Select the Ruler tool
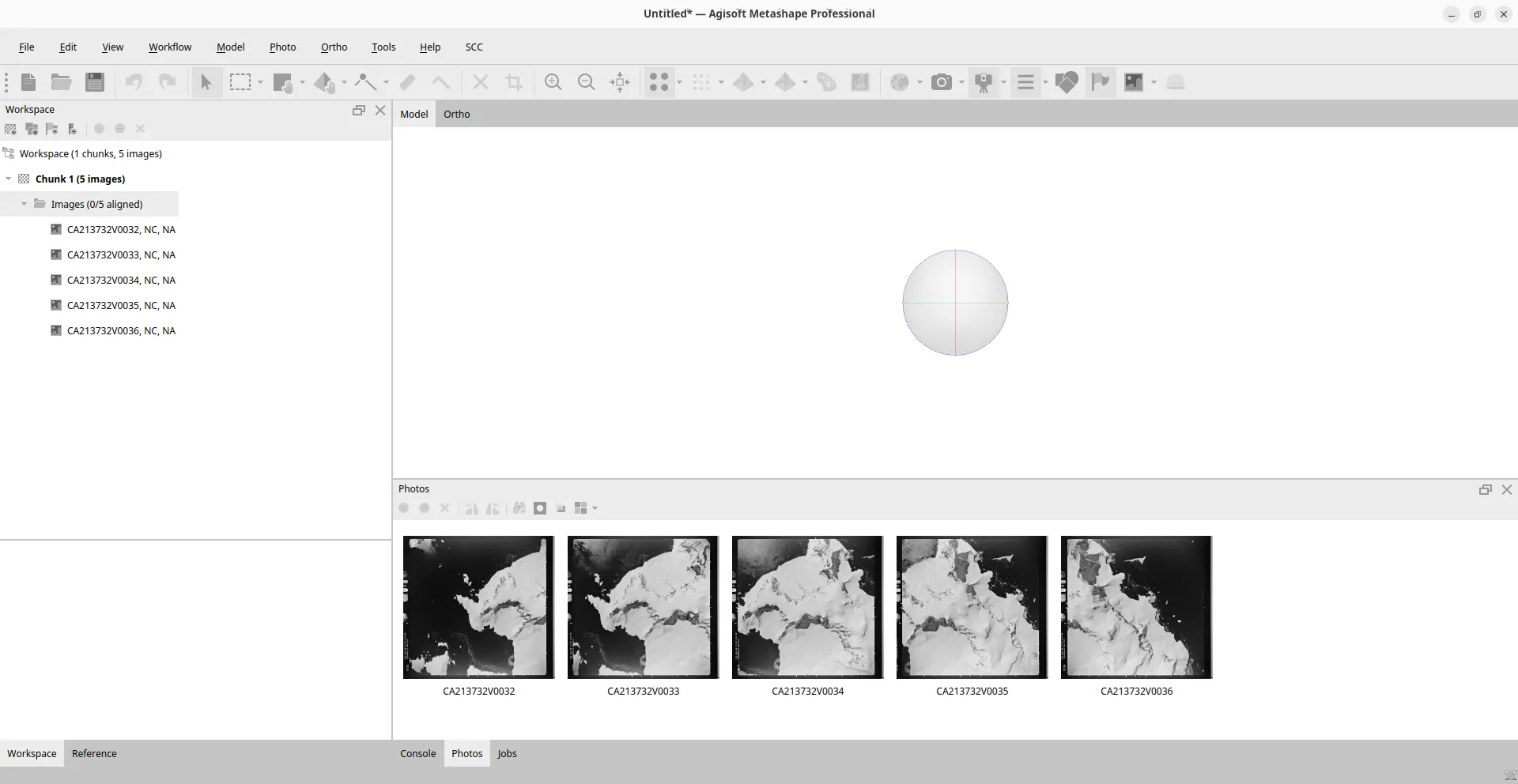 coord(408,82)
